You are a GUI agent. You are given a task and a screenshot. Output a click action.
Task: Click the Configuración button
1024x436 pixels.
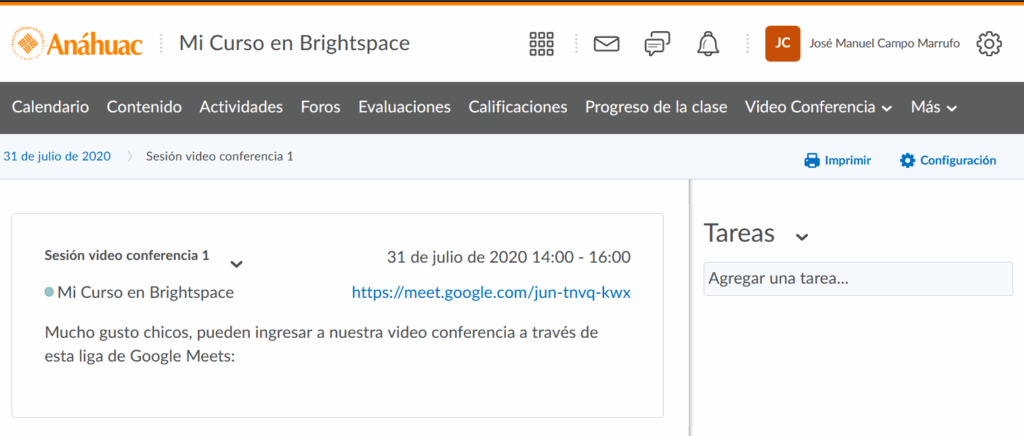pyautogui.click(x=948, y=160)
